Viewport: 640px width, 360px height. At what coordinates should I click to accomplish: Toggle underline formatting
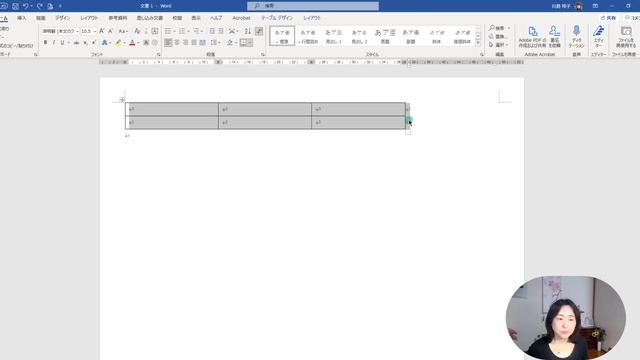point(62,42)
